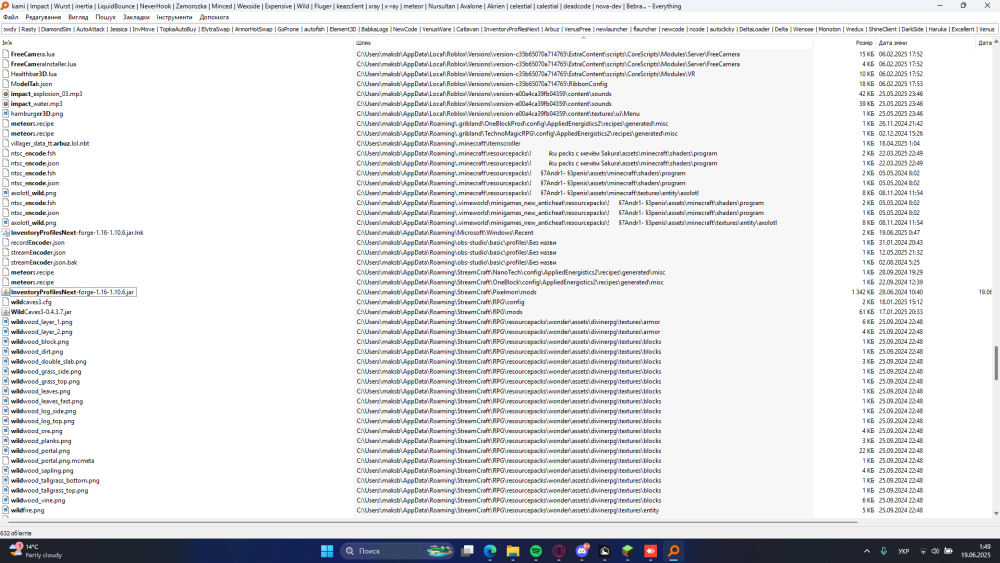The height and width of the screenshot is (563, 1000).
Task: Select the wildwood_planks.png file name
Action: coord(41,441)
